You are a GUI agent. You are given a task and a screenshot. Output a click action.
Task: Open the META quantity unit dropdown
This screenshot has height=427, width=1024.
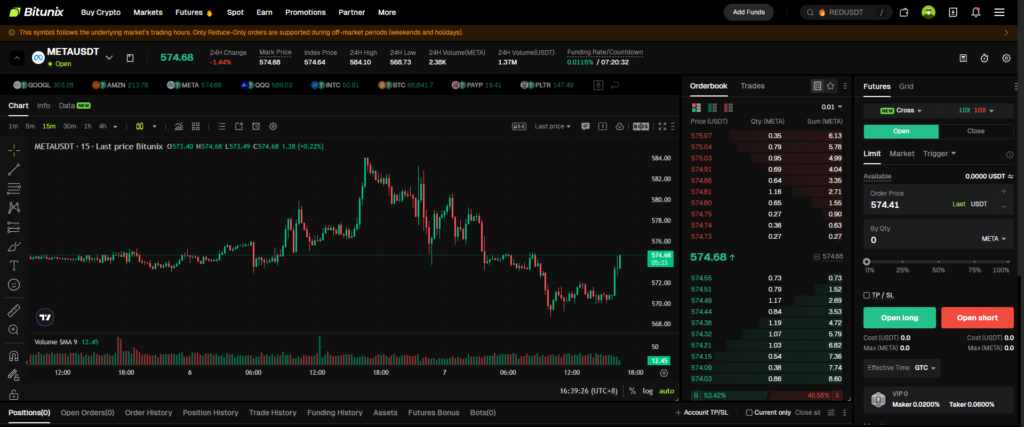tap(993, 239)
